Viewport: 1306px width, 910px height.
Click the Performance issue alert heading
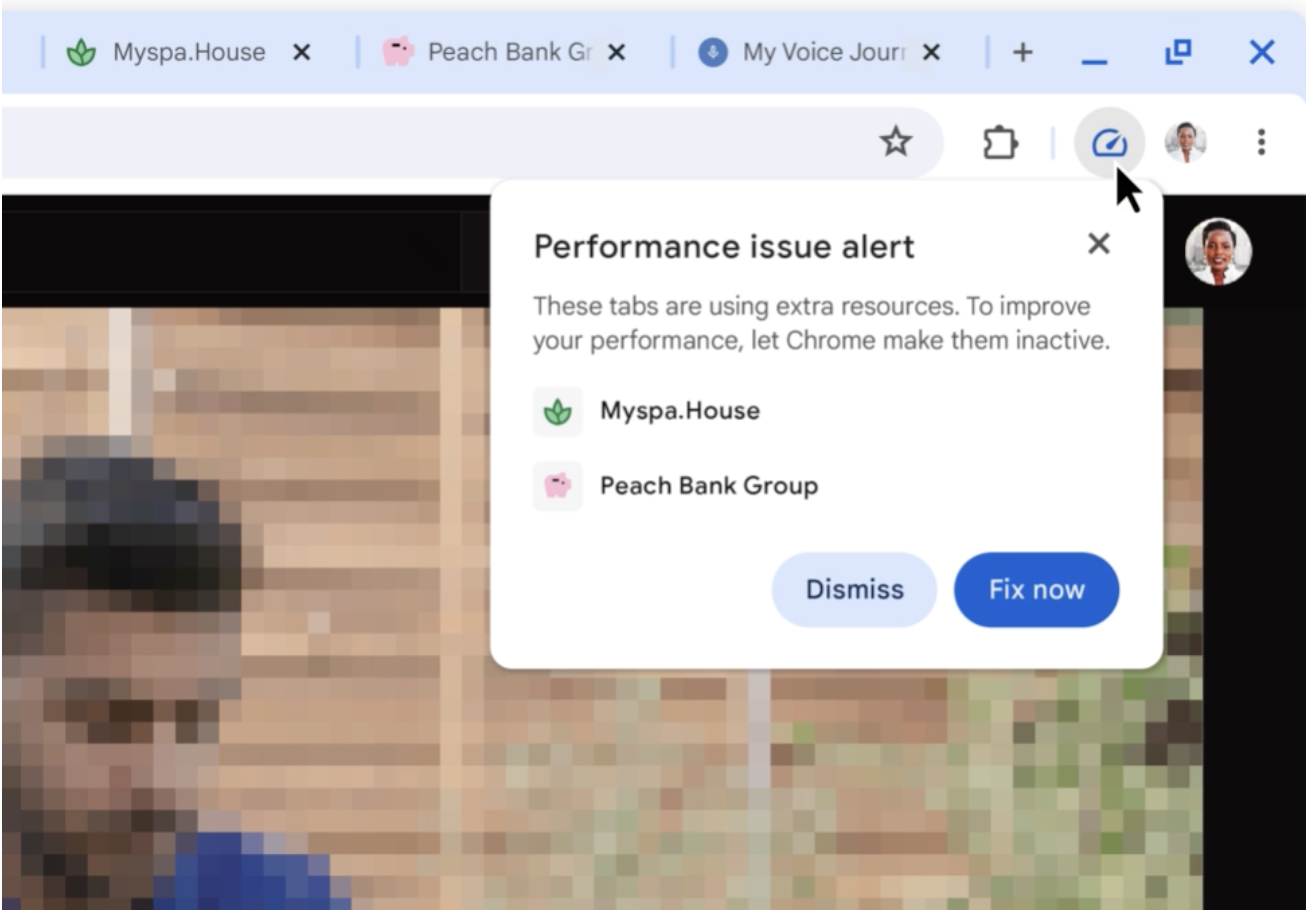(724, 246)
